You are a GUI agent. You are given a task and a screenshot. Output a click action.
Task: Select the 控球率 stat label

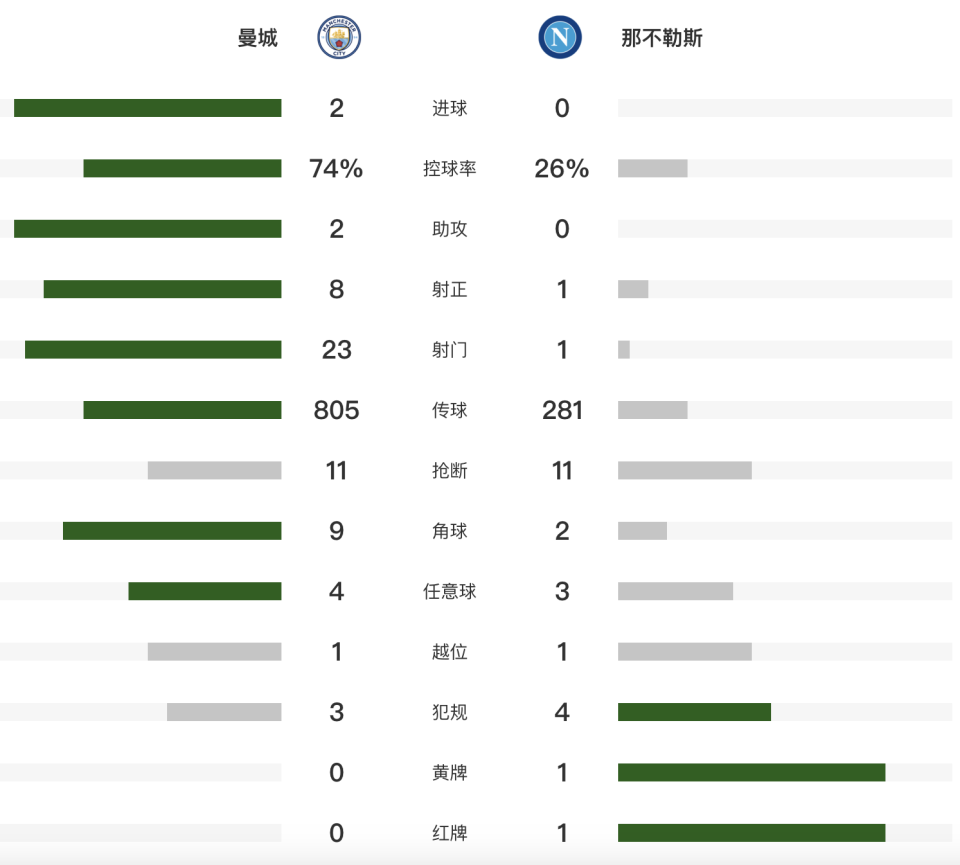point(449,169)
